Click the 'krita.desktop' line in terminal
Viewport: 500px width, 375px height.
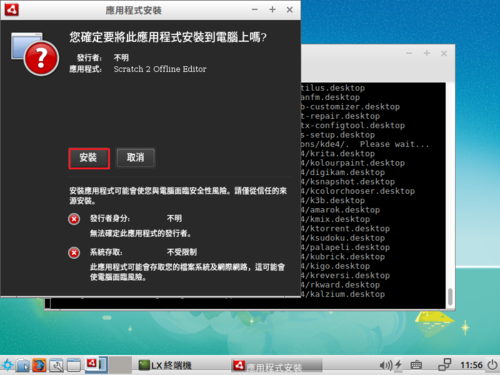(x=338, y=154)
